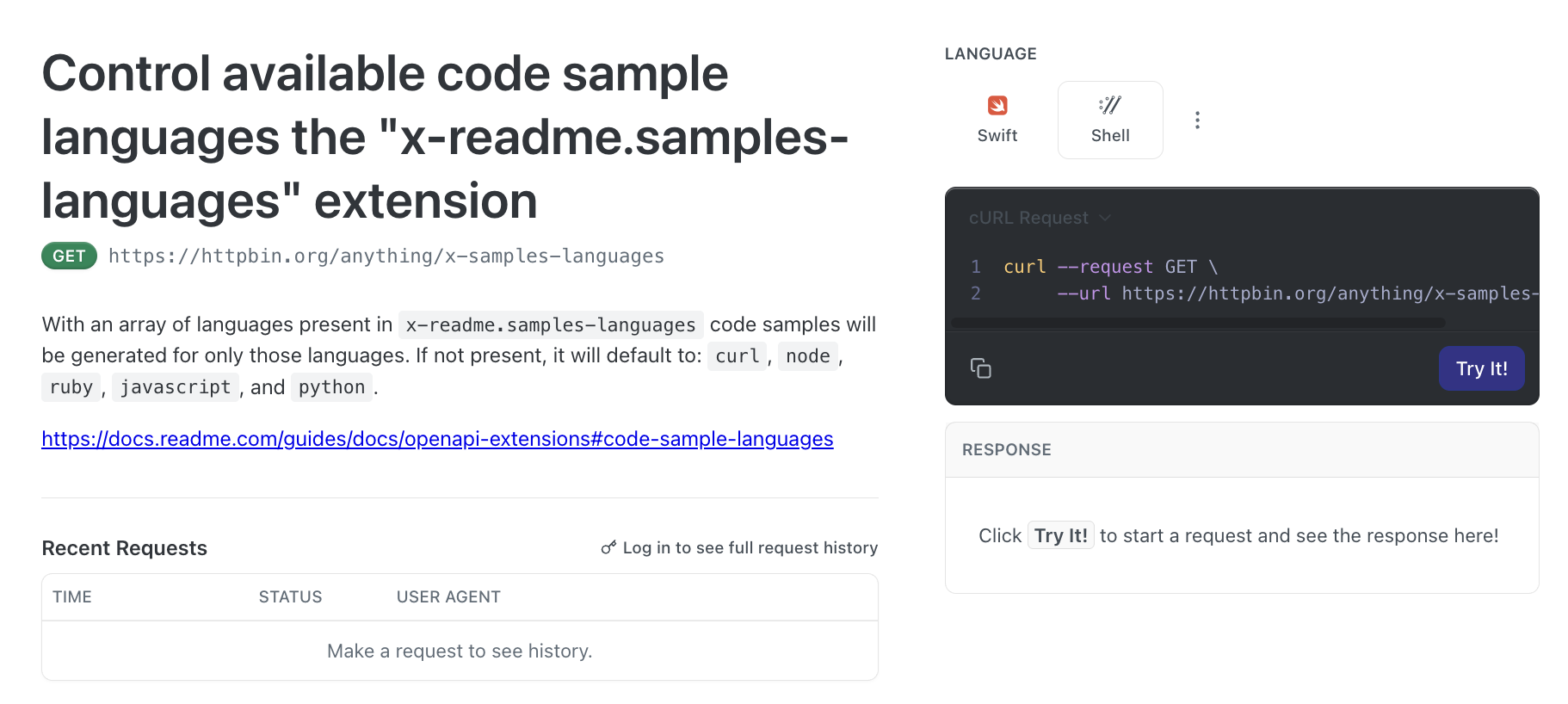Click the 'ruby' inline code tag

(71, 386)
